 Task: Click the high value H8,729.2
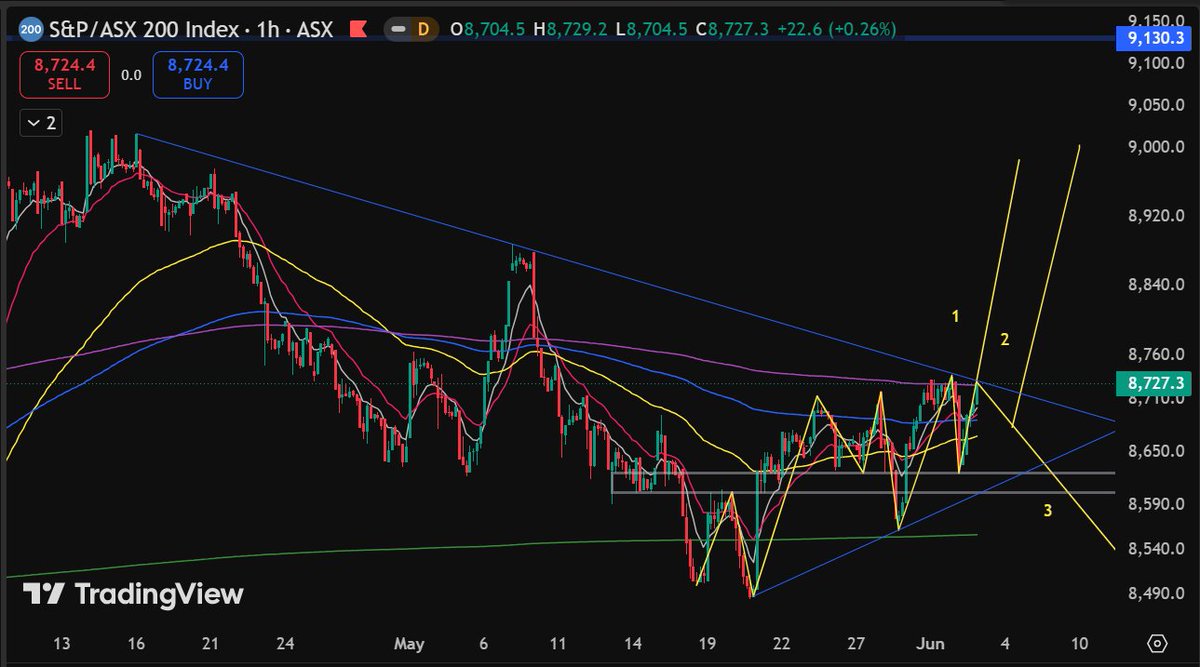tap(571, 29)
